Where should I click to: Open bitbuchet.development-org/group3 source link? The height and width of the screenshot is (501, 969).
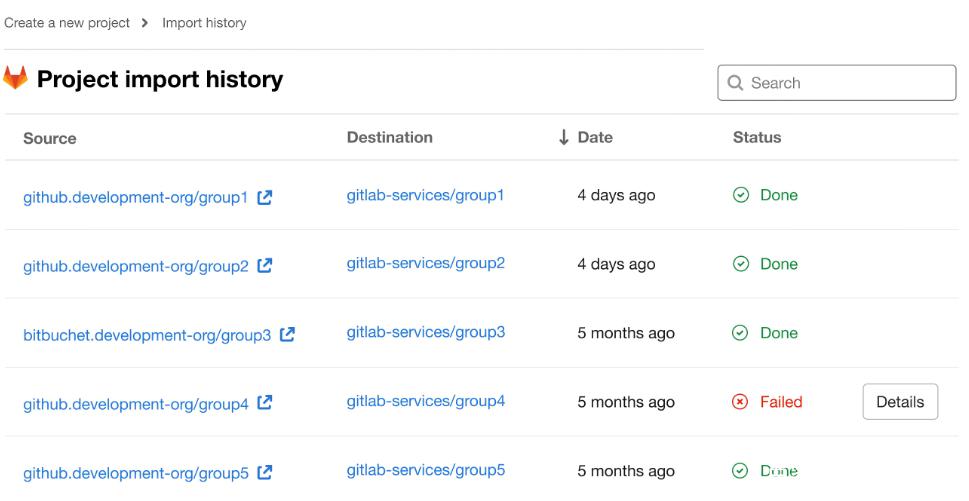(x=147, y=335)
